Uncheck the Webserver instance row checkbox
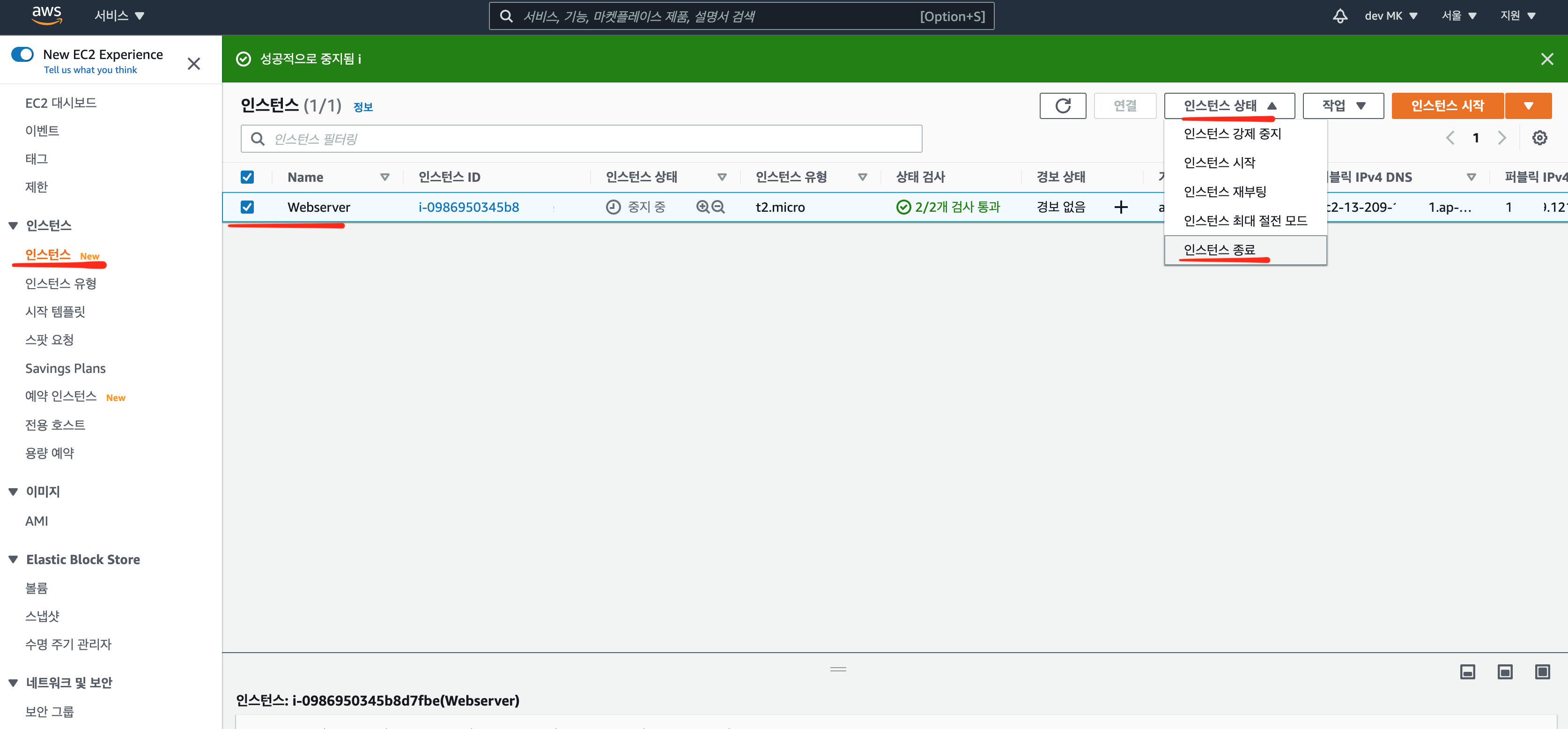Screen dimensions: 1568x729 tap(247, 207)
